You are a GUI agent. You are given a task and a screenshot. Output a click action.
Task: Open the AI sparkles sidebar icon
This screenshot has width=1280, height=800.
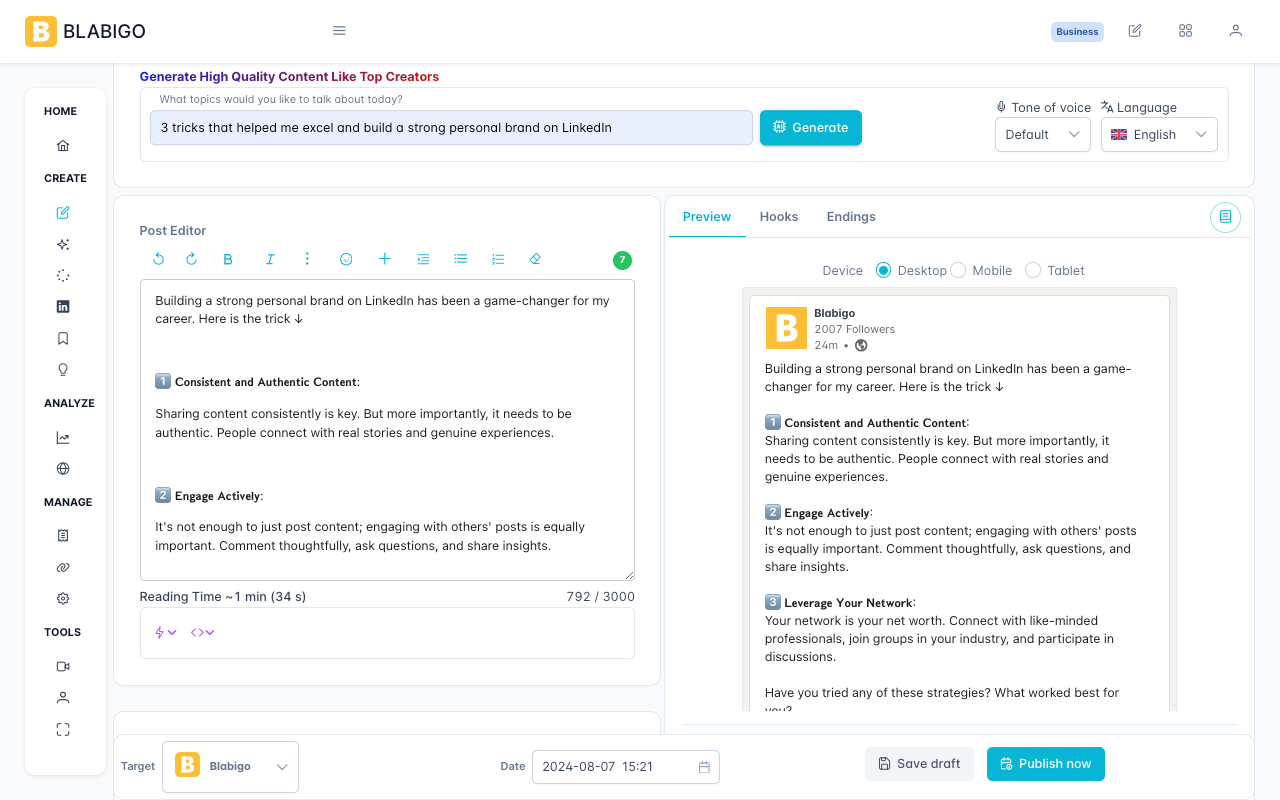click(63, 244)
